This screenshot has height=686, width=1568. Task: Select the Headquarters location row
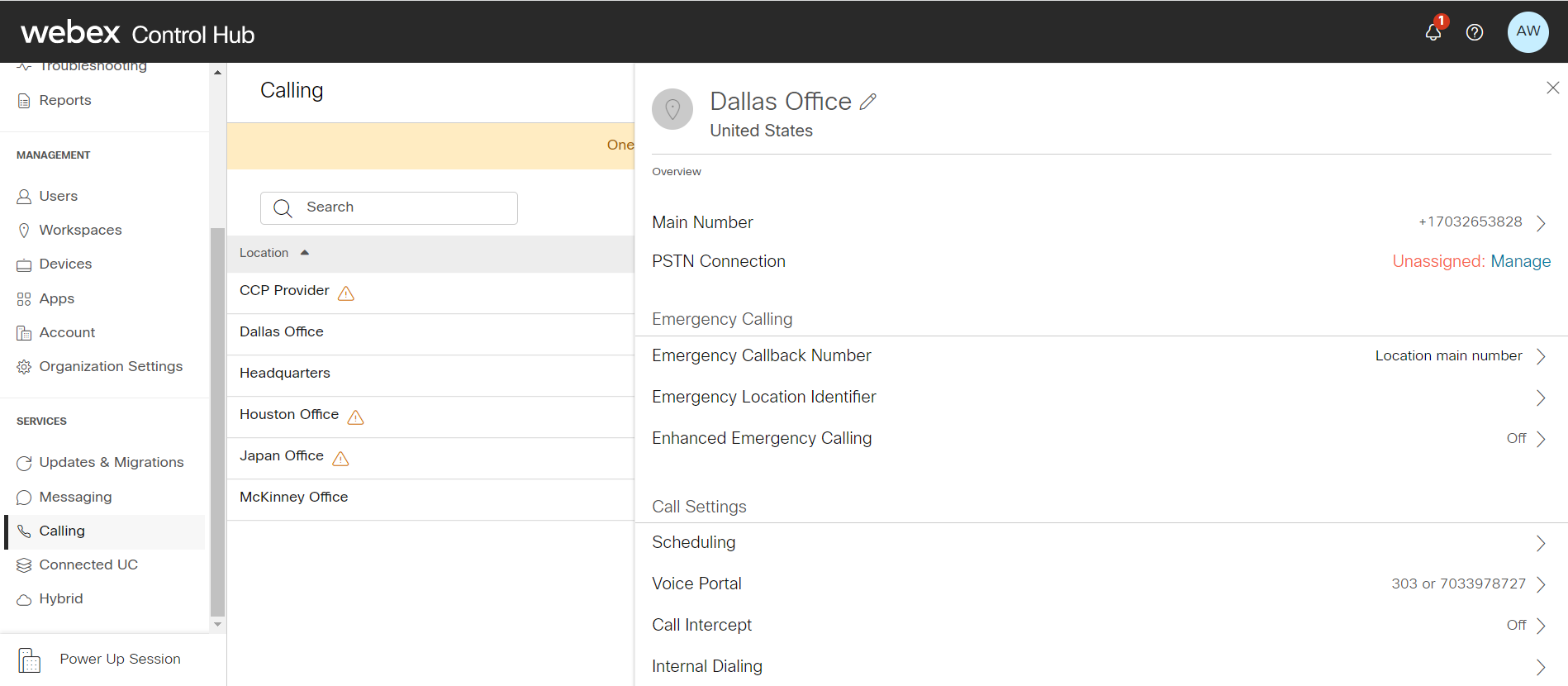tap(430, 376)
